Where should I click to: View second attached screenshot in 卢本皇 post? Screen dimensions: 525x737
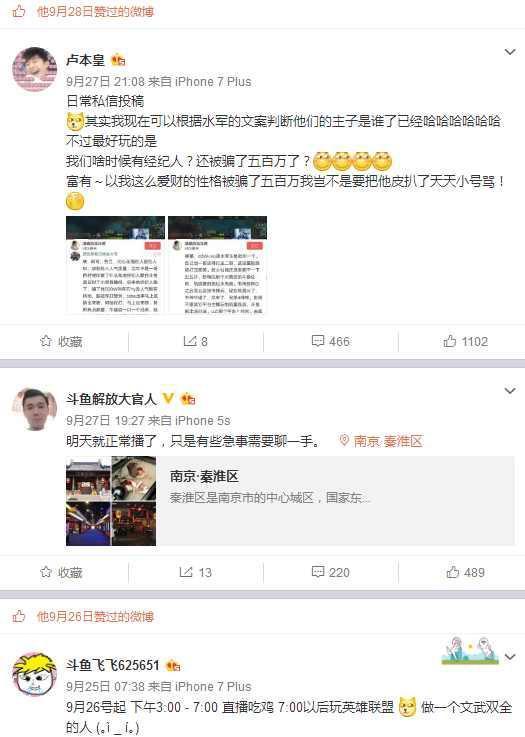point(217,265)
